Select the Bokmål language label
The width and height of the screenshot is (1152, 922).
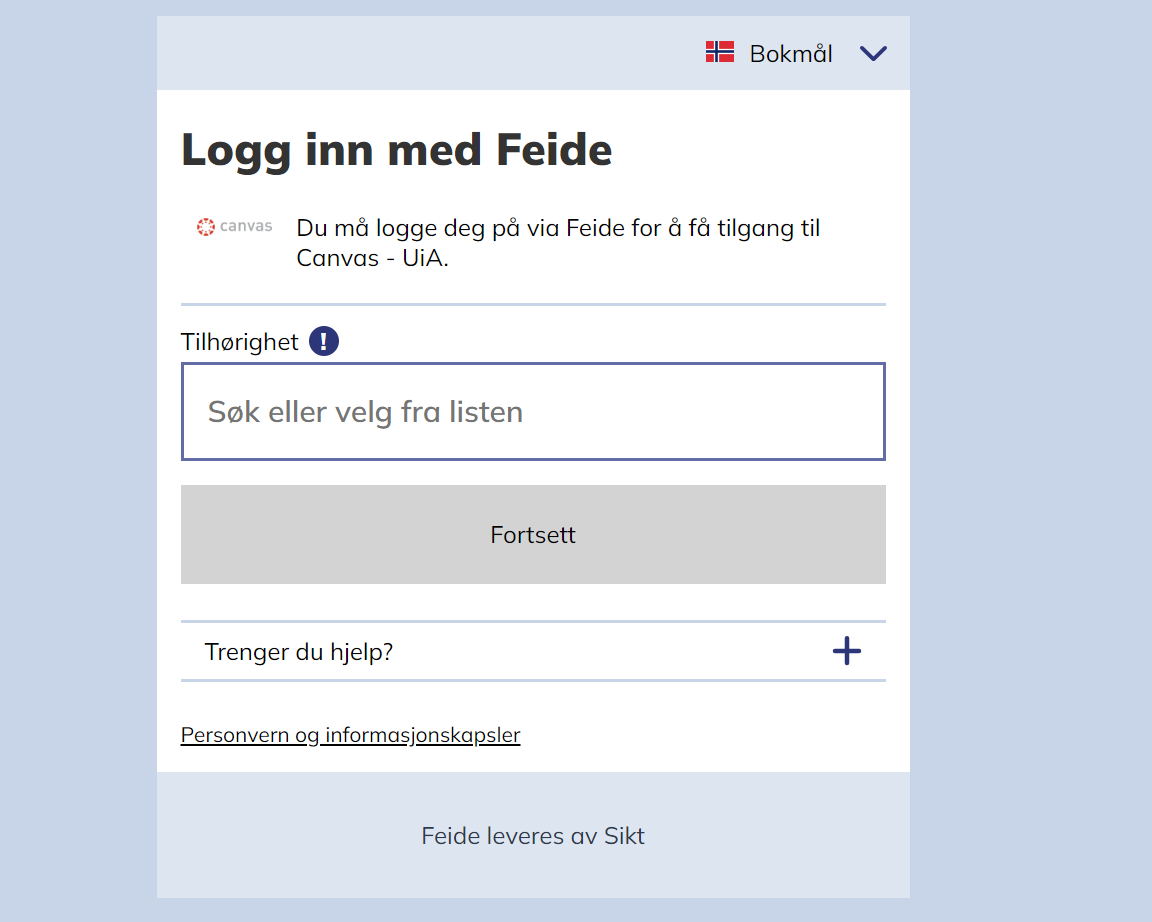coord(791,54)
